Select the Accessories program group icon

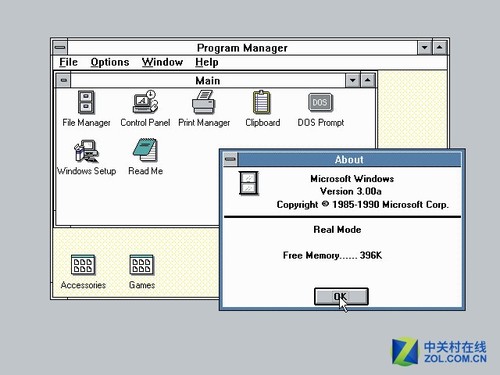[x=83, y=265]
